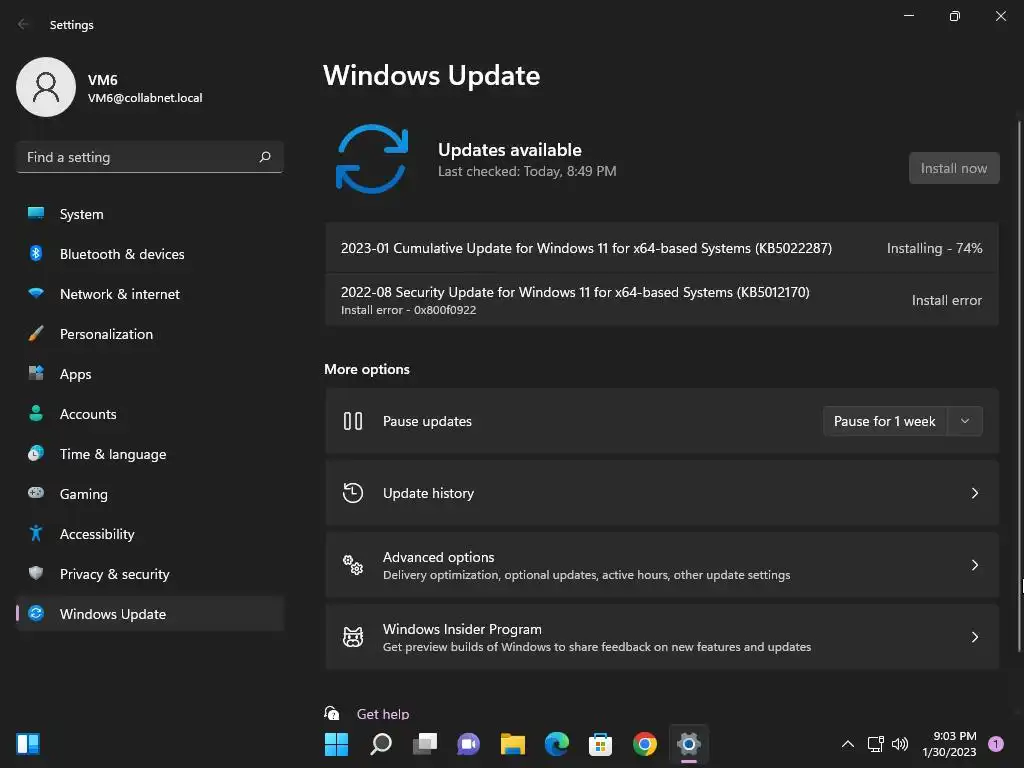This screenshot has height=768, width=1024.
Task: Open the Pause for 1 week dropdown arrow
Action: 965,421
